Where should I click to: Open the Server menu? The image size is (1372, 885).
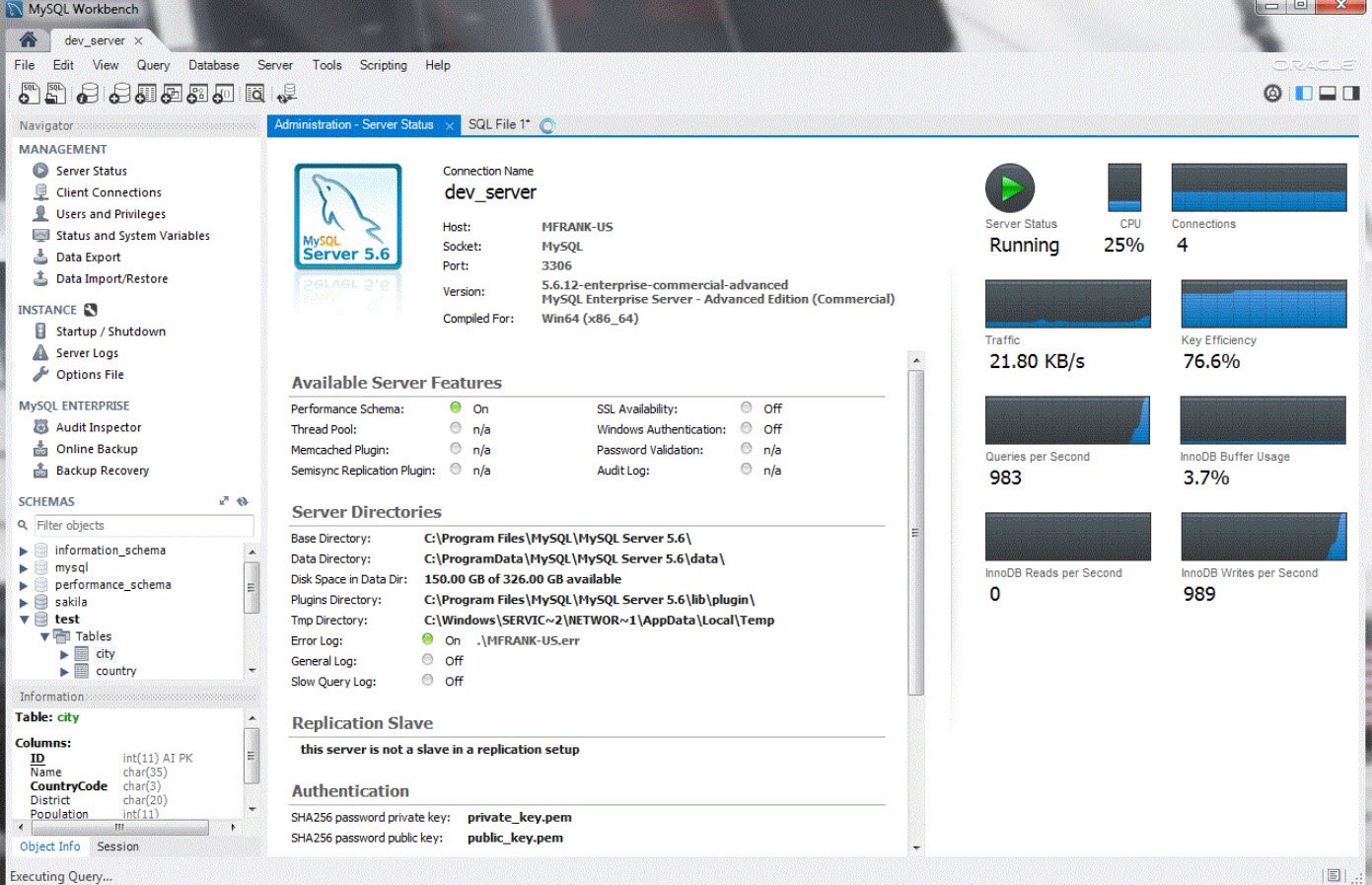pyautogui.click(x=274, y=64)
